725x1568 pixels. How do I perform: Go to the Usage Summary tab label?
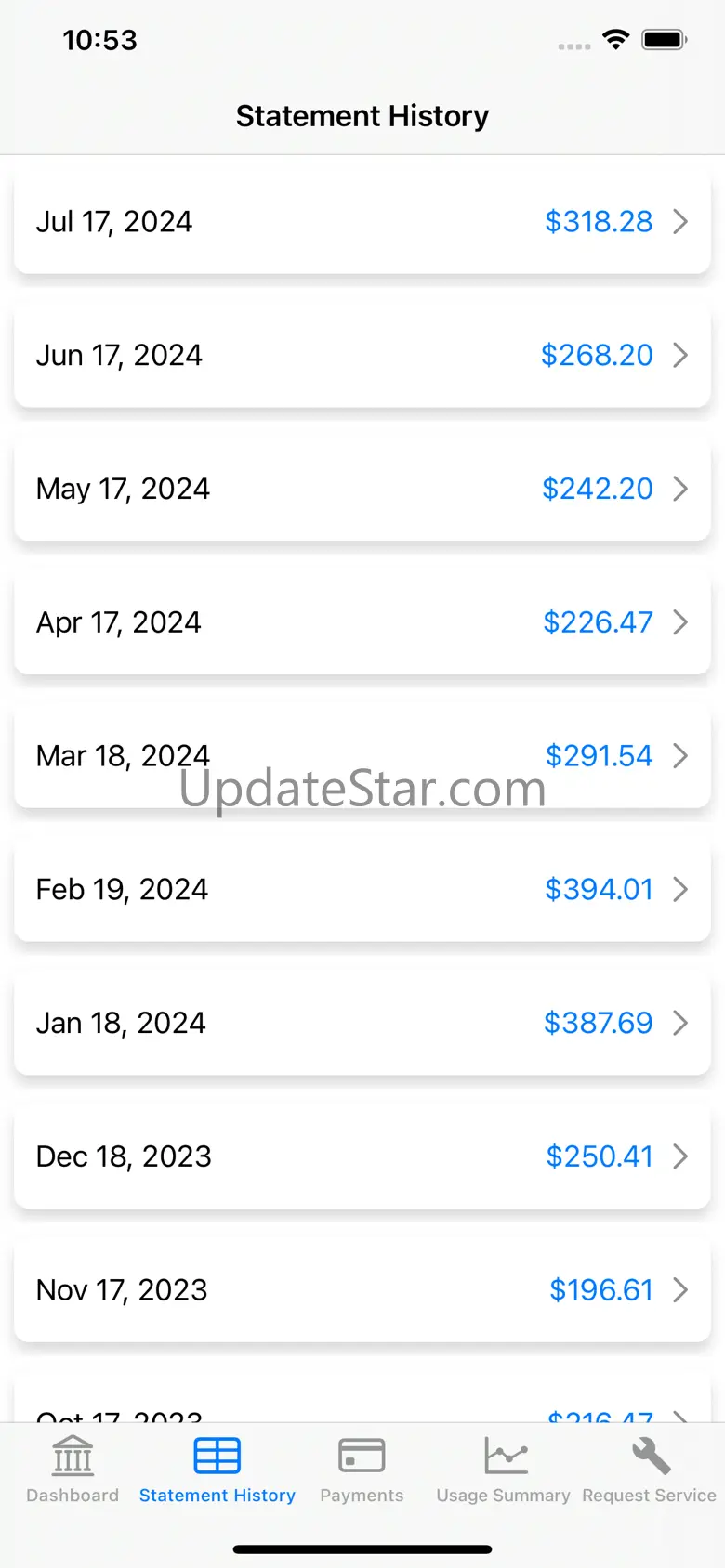503,1496
